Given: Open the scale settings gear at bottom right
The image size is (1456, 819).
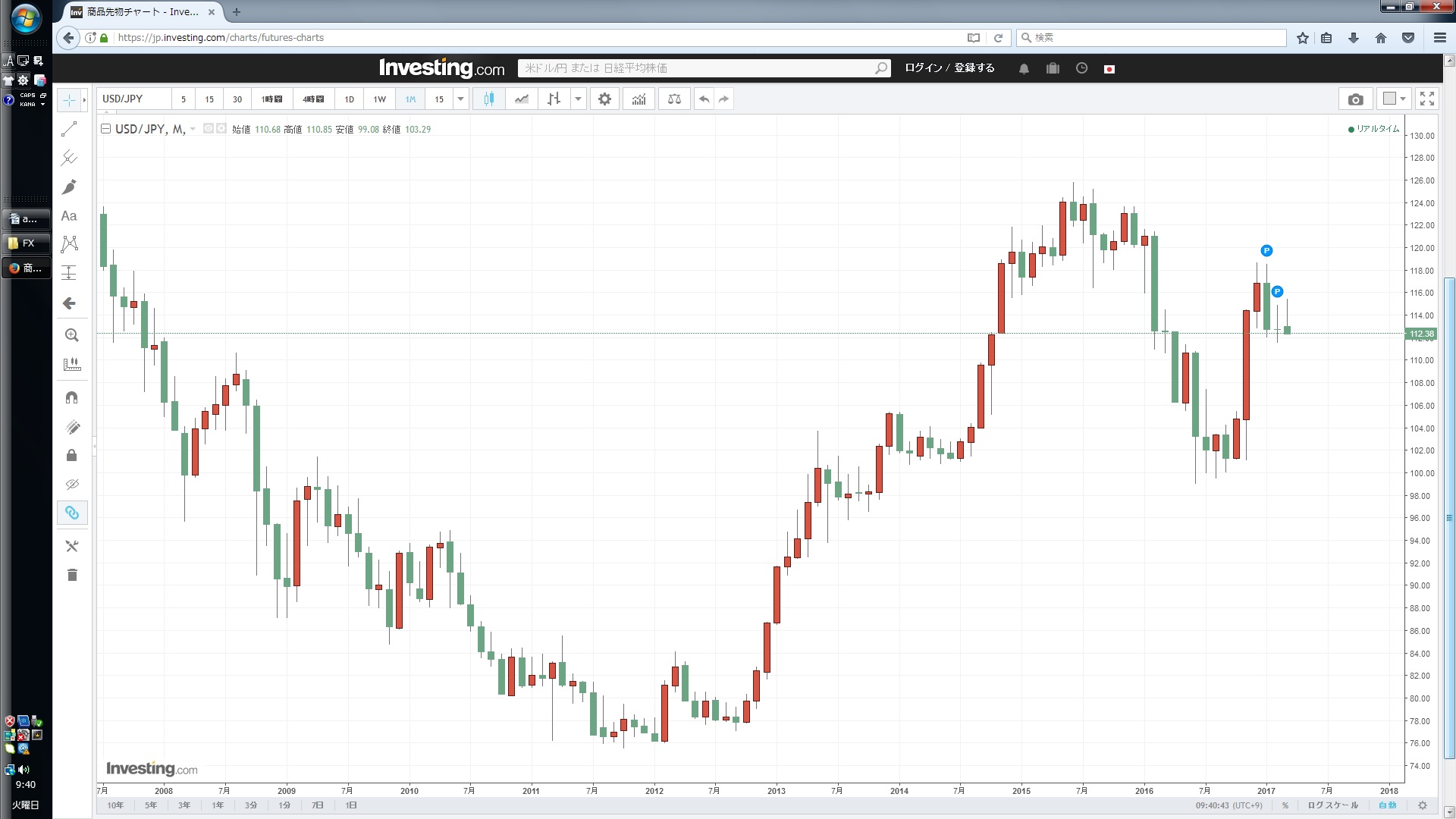Looking at the screenshot, I should tap(1423, 805).
